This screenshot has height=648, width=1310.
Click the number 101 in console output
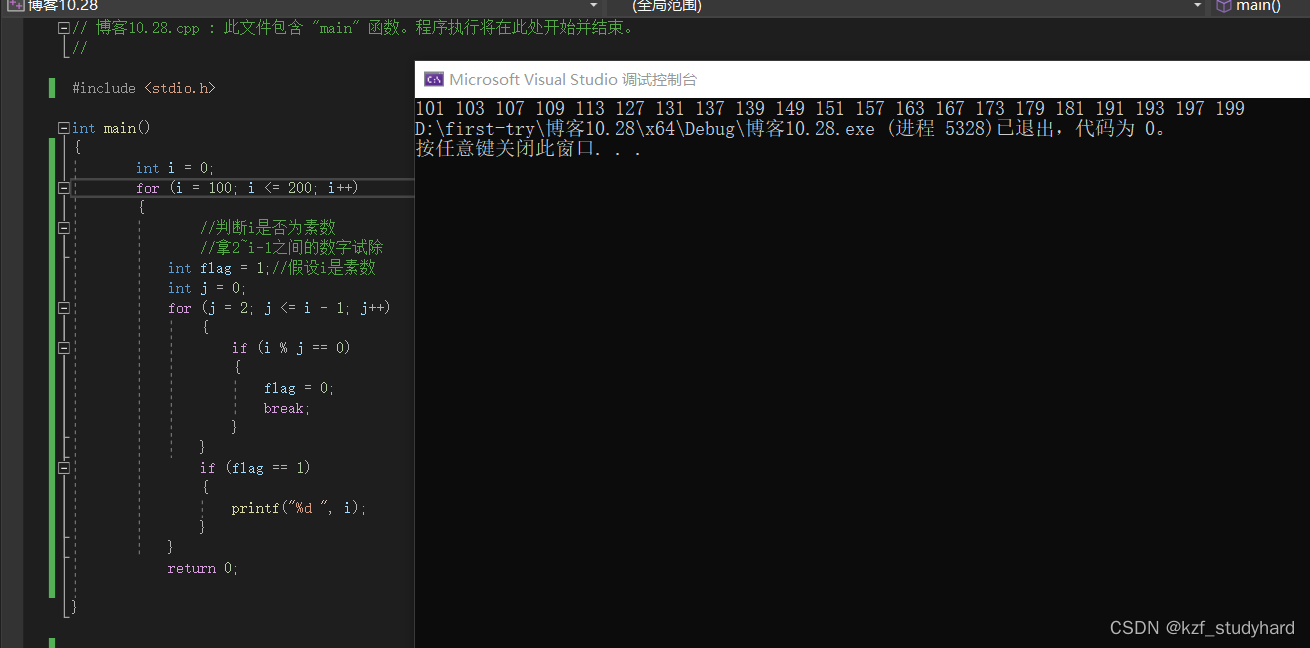click(x=430, y=108)
